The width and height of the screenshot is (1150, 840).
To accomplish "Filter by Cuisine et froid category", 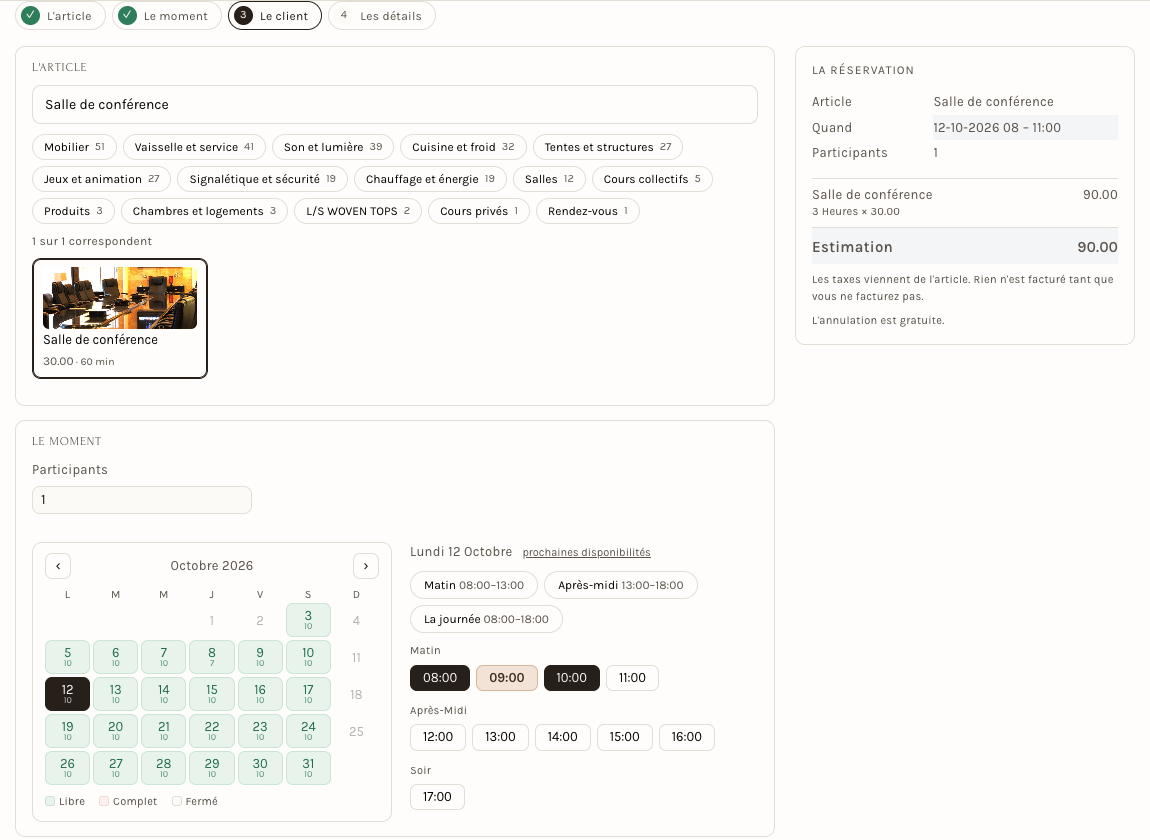I will (x=463, y=147).
